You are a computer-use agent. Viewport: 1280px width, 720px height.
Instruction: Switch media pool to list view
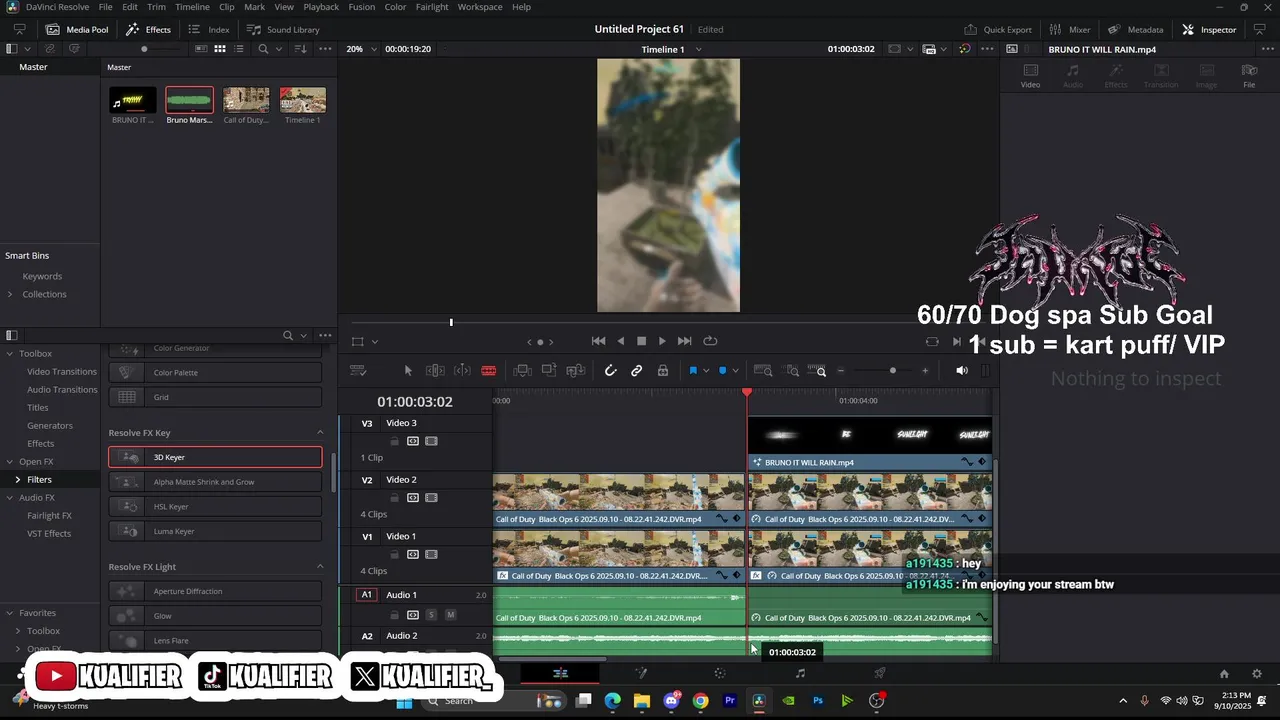tap(237, 49)
